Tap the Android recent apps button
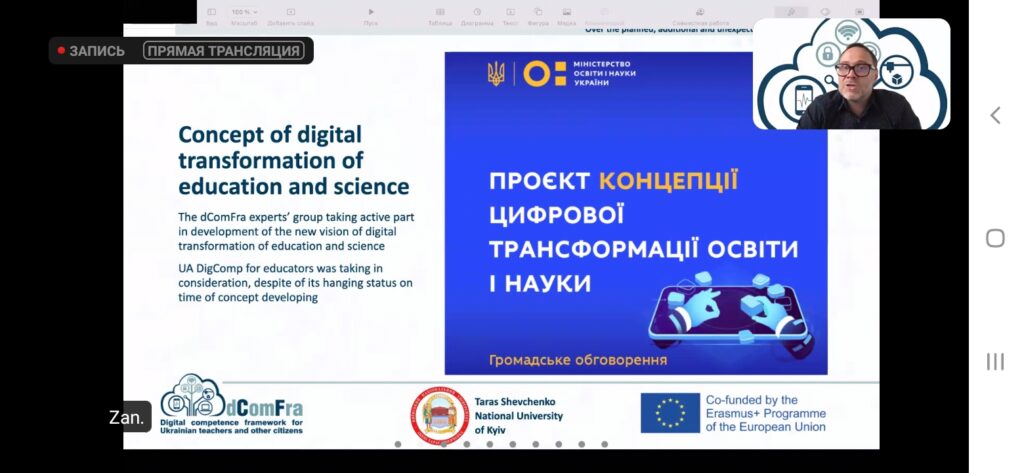 tap(995, 361)
